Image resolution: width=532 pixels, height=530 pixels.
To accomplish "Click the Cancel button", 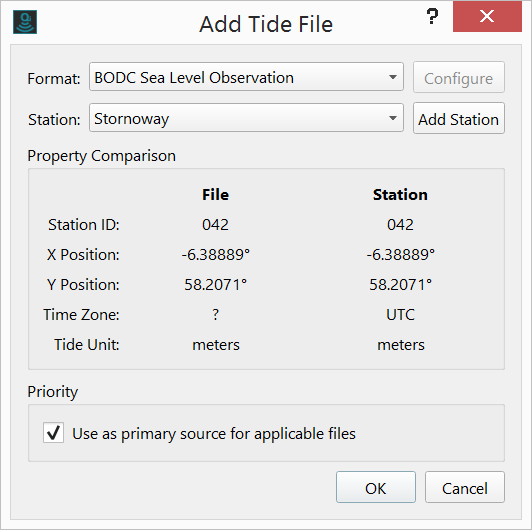I will point(465,487).
